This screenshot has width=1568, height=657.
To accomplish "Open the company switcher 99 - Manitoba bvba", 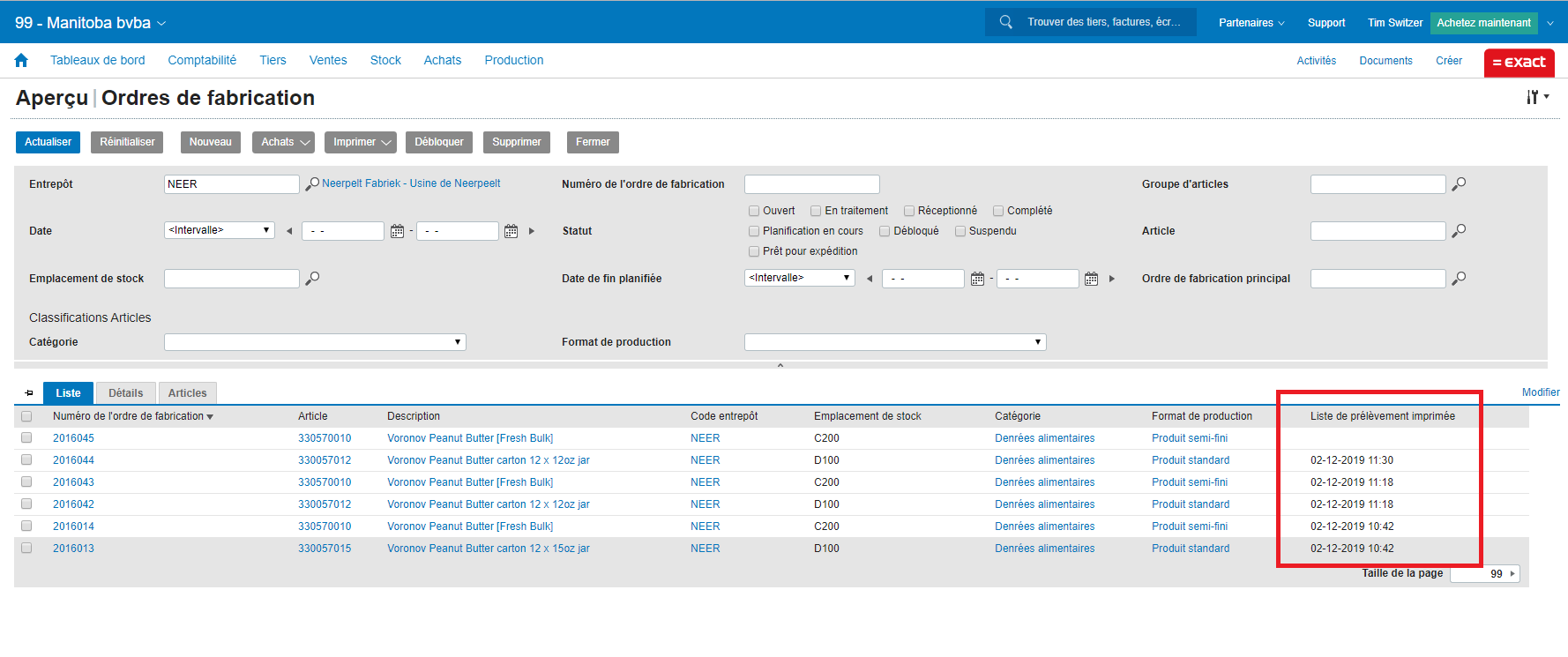I will (90, 23).
